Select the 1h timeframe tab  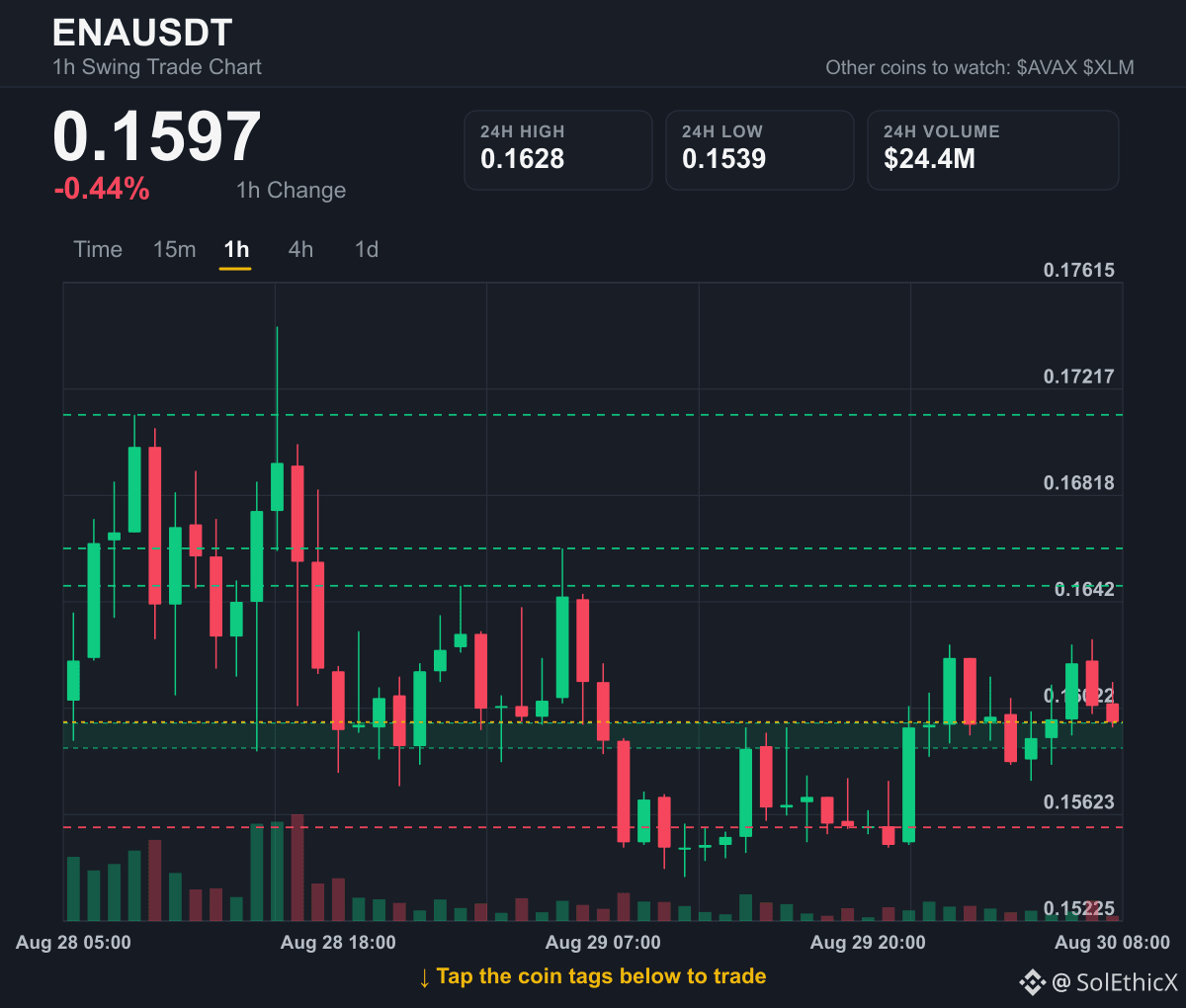pyautogui.click(x=235, y=249)
